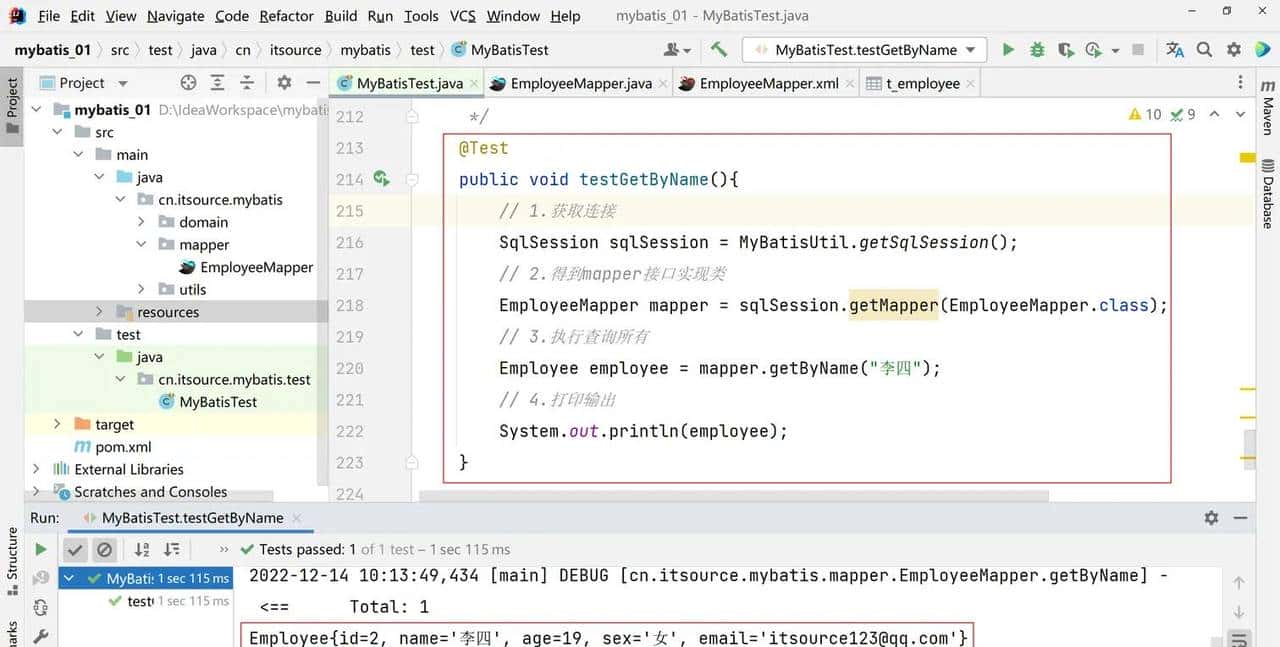
Task: Click the translate icon in toolbar
Action: pos(1175,50)
